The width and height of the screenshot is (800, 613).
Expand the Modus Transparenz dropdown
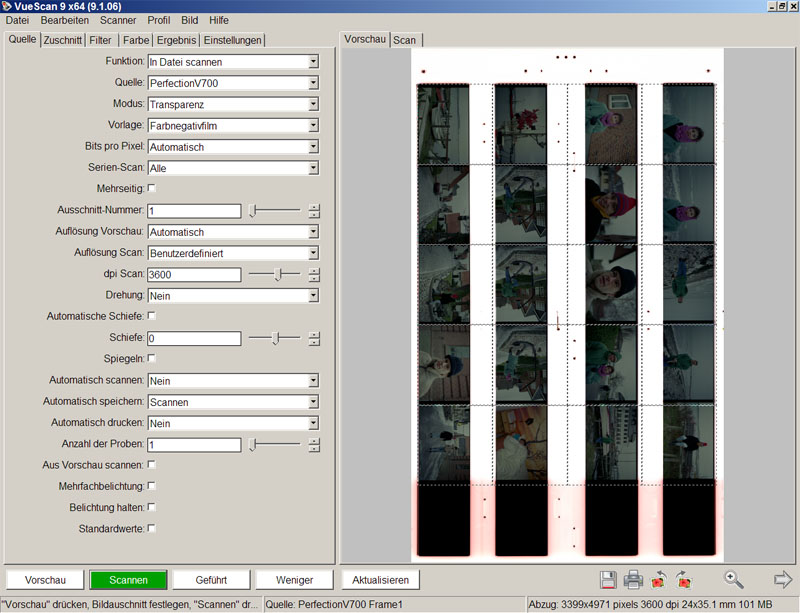(313, 104)
